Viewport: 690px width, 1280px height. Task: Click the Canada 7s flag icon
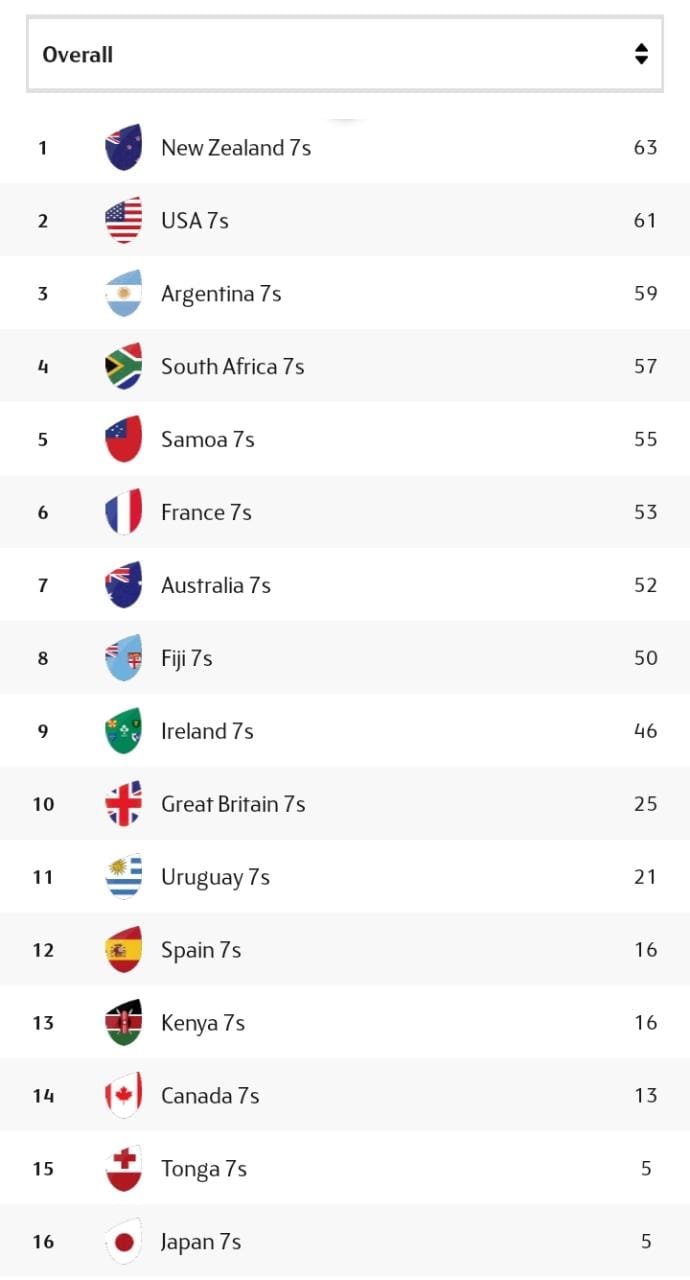(x=124, y=1096)
